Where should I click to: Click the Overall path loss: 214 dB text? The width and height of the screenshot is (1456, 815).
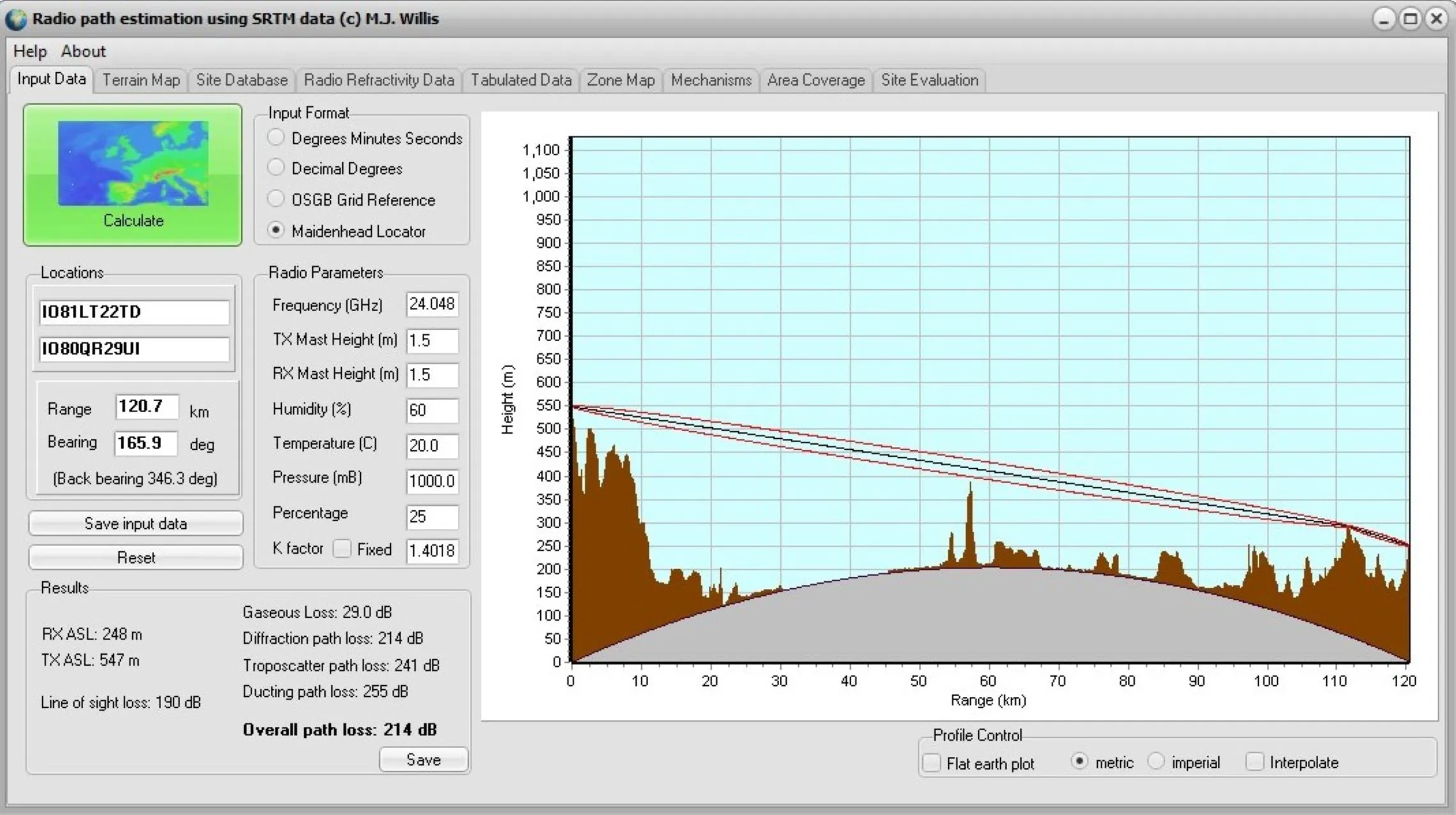(x=340, y=730)
